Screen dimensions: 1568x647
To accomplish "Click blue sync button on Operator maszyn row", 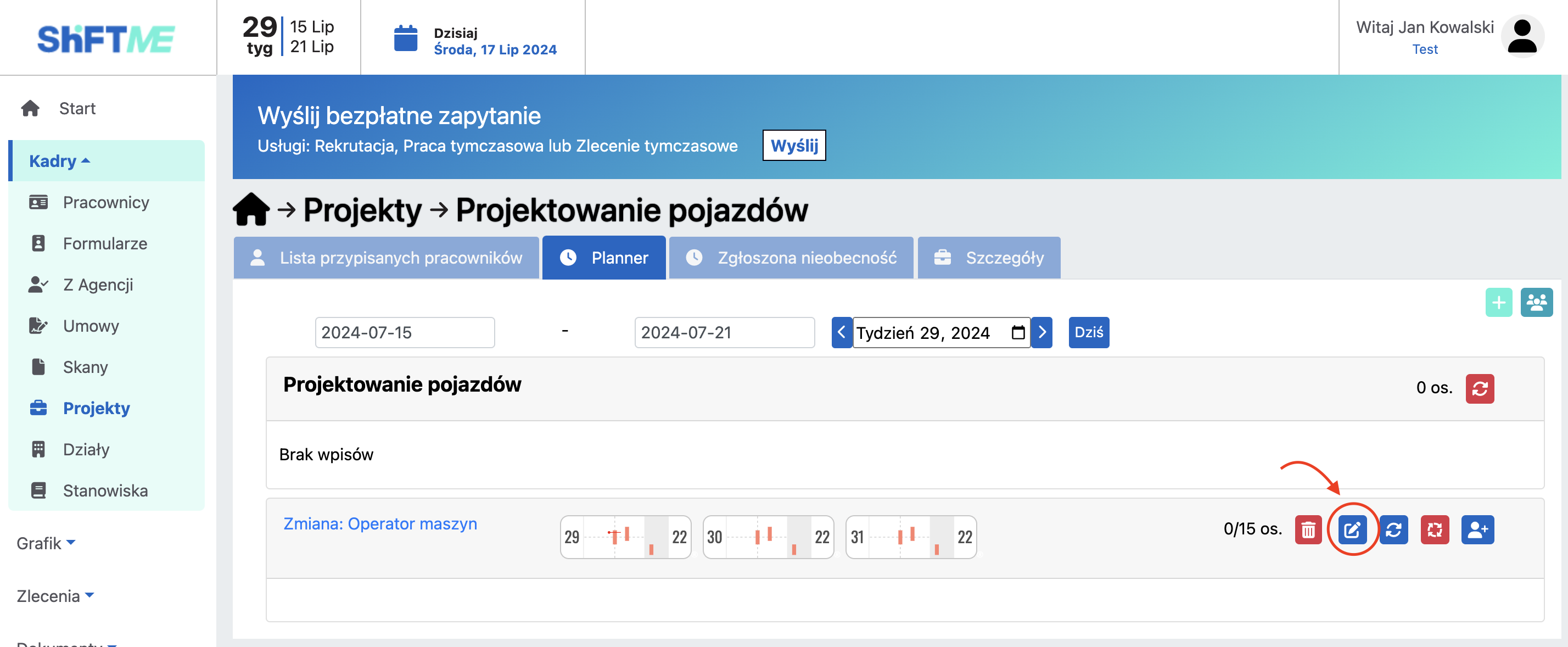I will (x=1394, y=529).
